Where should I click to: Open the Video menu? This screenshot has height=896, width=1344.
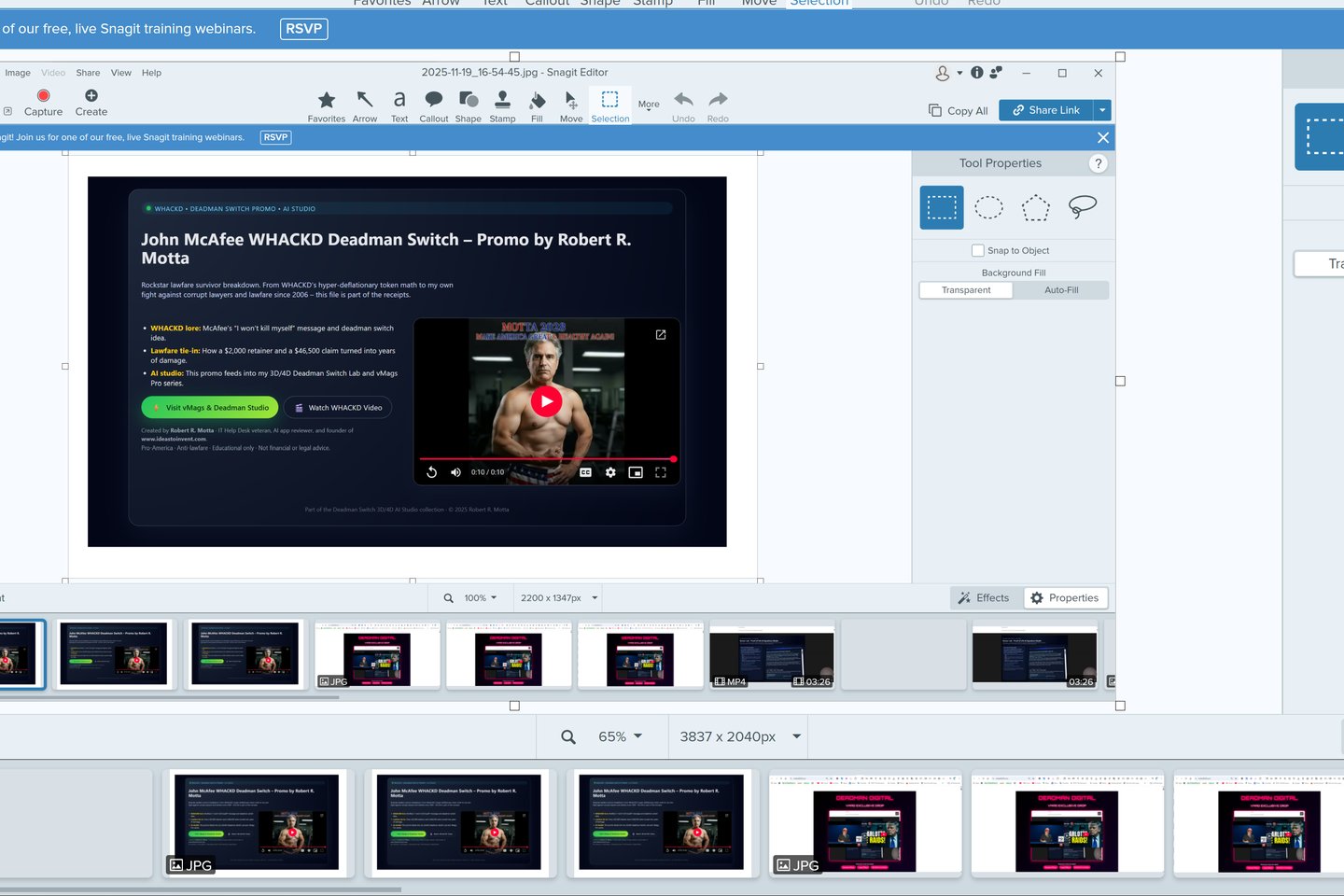coord(53,73)
